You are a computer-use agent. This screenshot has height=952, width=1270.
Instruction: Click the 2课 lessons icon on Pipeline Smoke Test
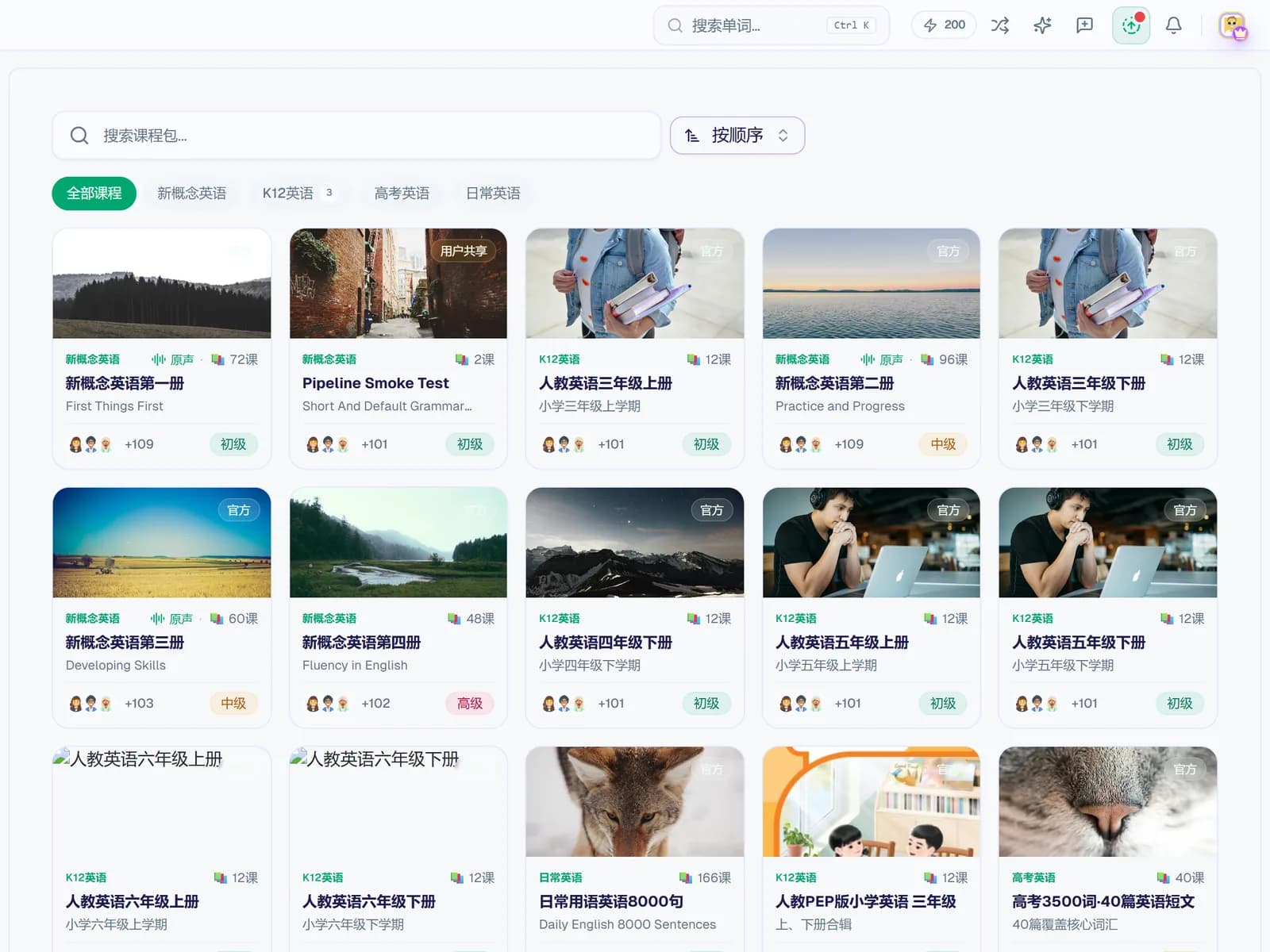pyautogui.click(x=462, y=359)
